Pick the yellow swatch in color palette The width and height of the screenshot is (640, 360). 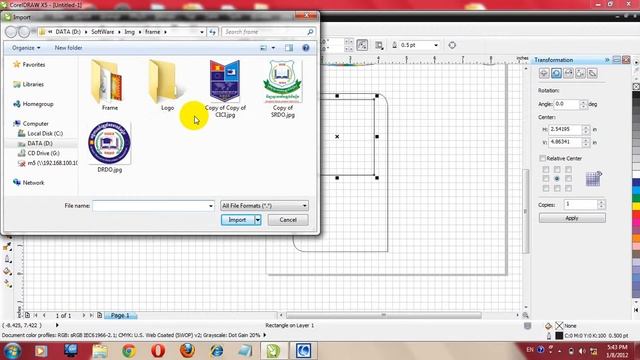coord(636,207)
